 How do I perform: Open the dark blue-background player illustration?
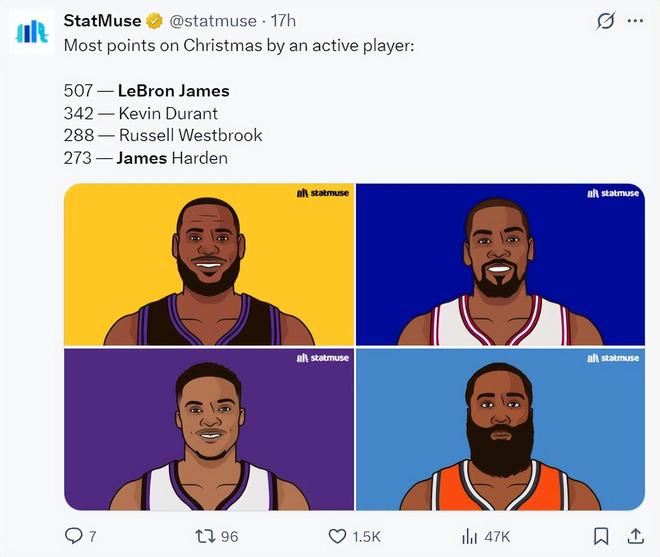pos(500,265)
